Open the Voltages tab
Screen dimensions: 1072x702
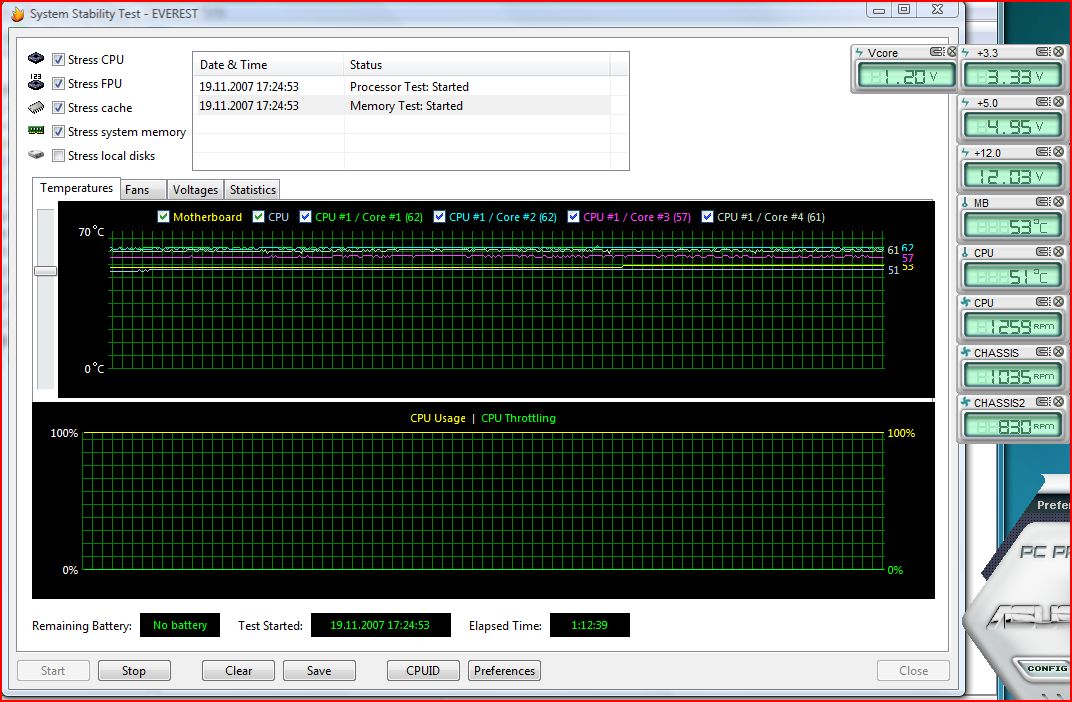pyautogui.click(x=195, y=190)
